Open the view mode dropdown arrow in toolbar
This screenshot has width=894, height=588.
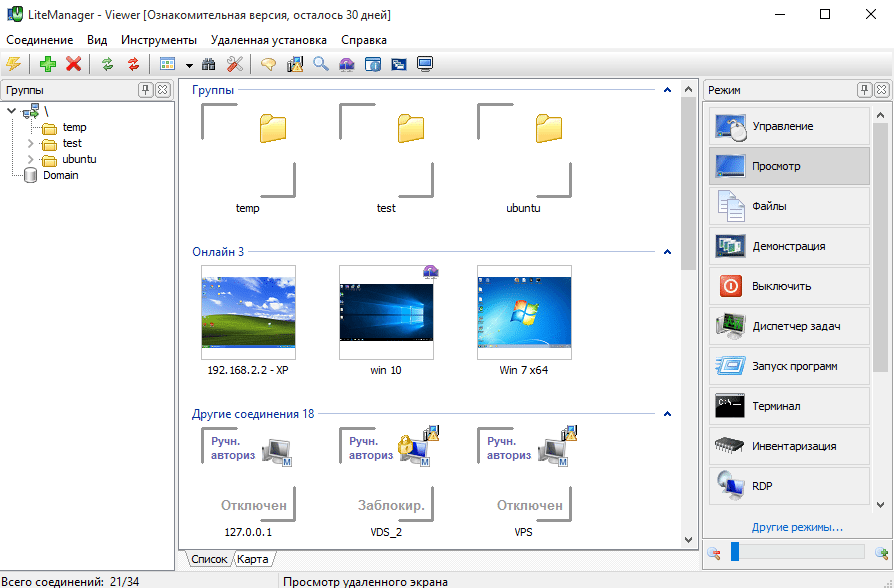point(189,65)
